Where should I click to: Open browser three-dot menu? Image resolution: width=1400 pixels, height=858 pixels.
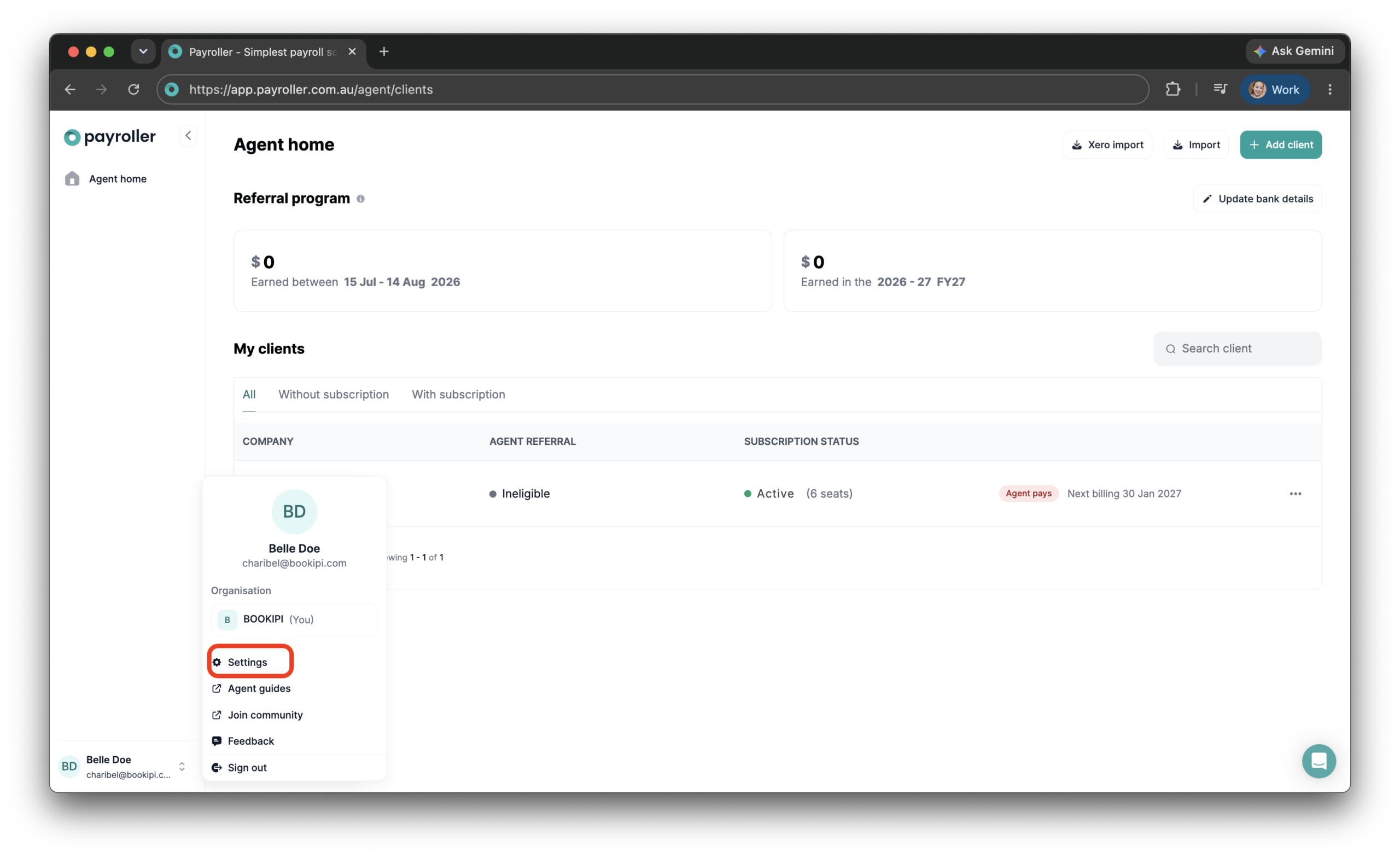[x=1330, y=89]
